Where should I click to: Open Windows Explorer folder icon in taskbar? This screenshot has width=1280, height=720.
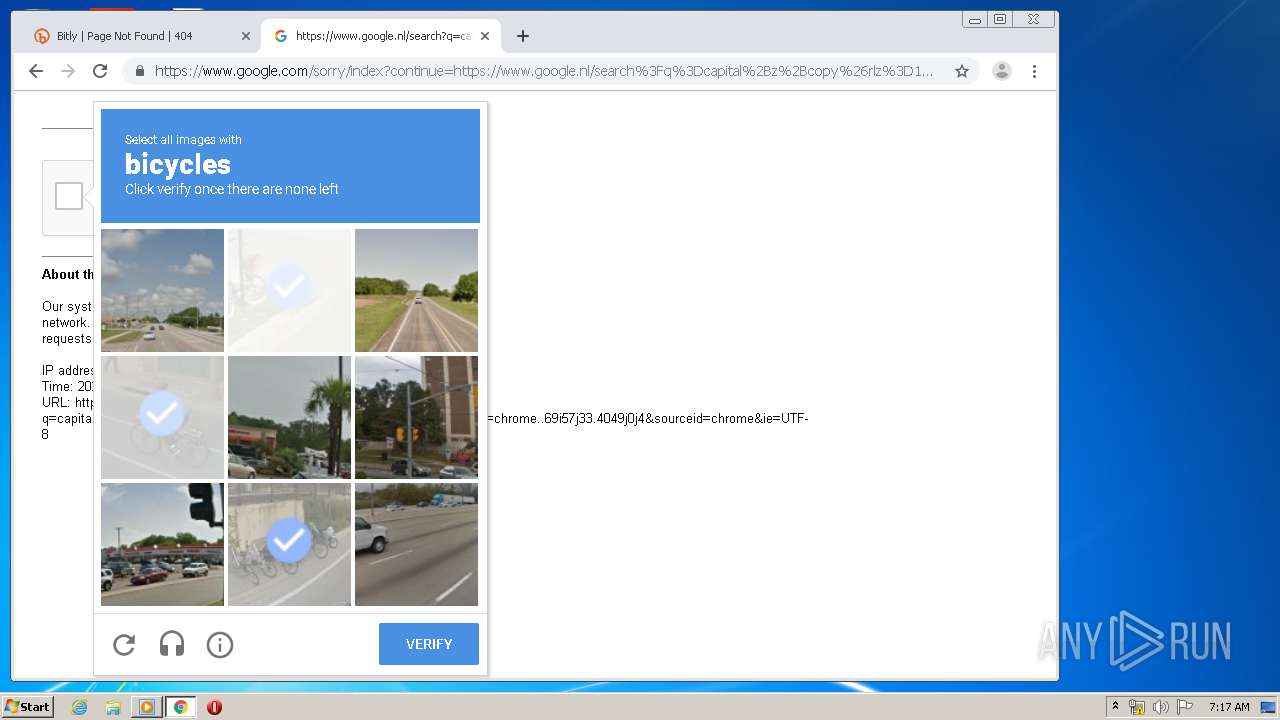pyautogui.click(x=113, y=707)
